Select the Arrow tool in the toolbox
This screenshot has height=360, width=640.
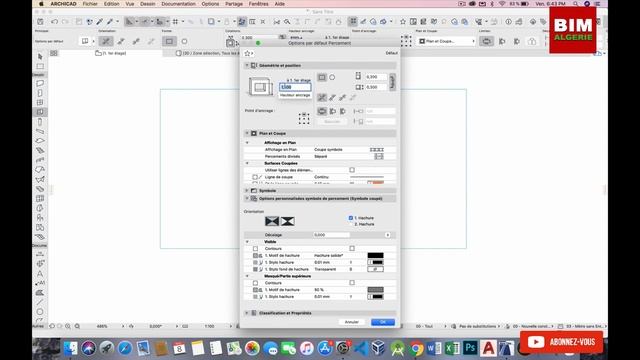point(40,56)
